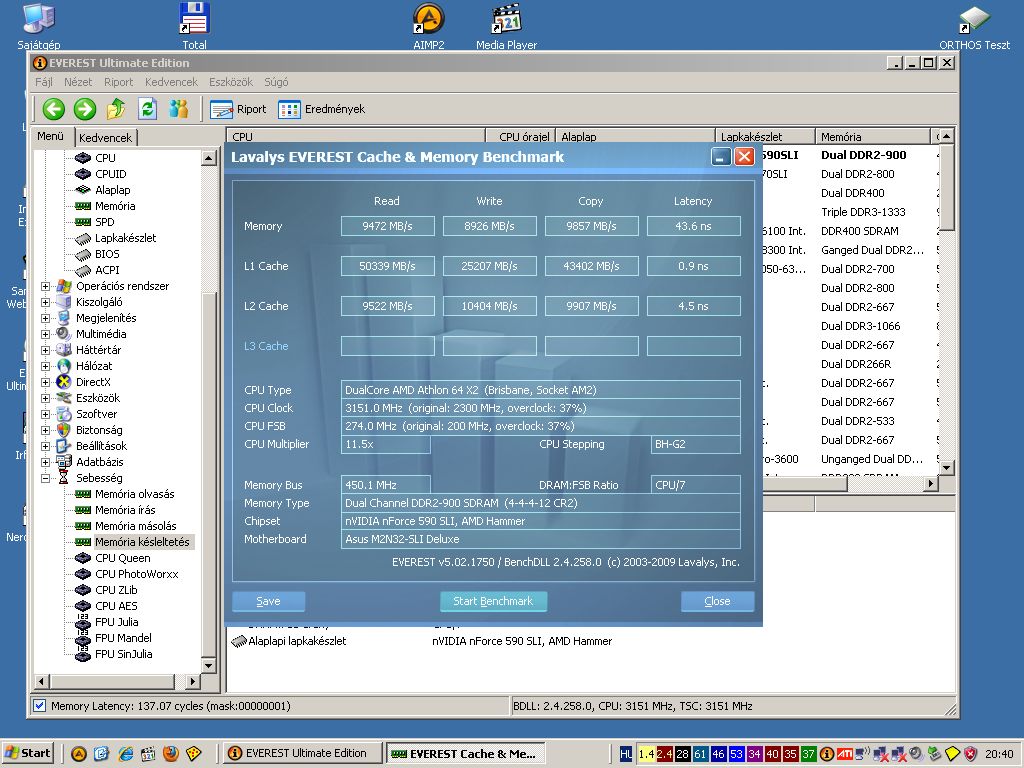Screen dimensions: 1024x768
Task: Collapse Sebesség tree node
Action: [45, 478]
